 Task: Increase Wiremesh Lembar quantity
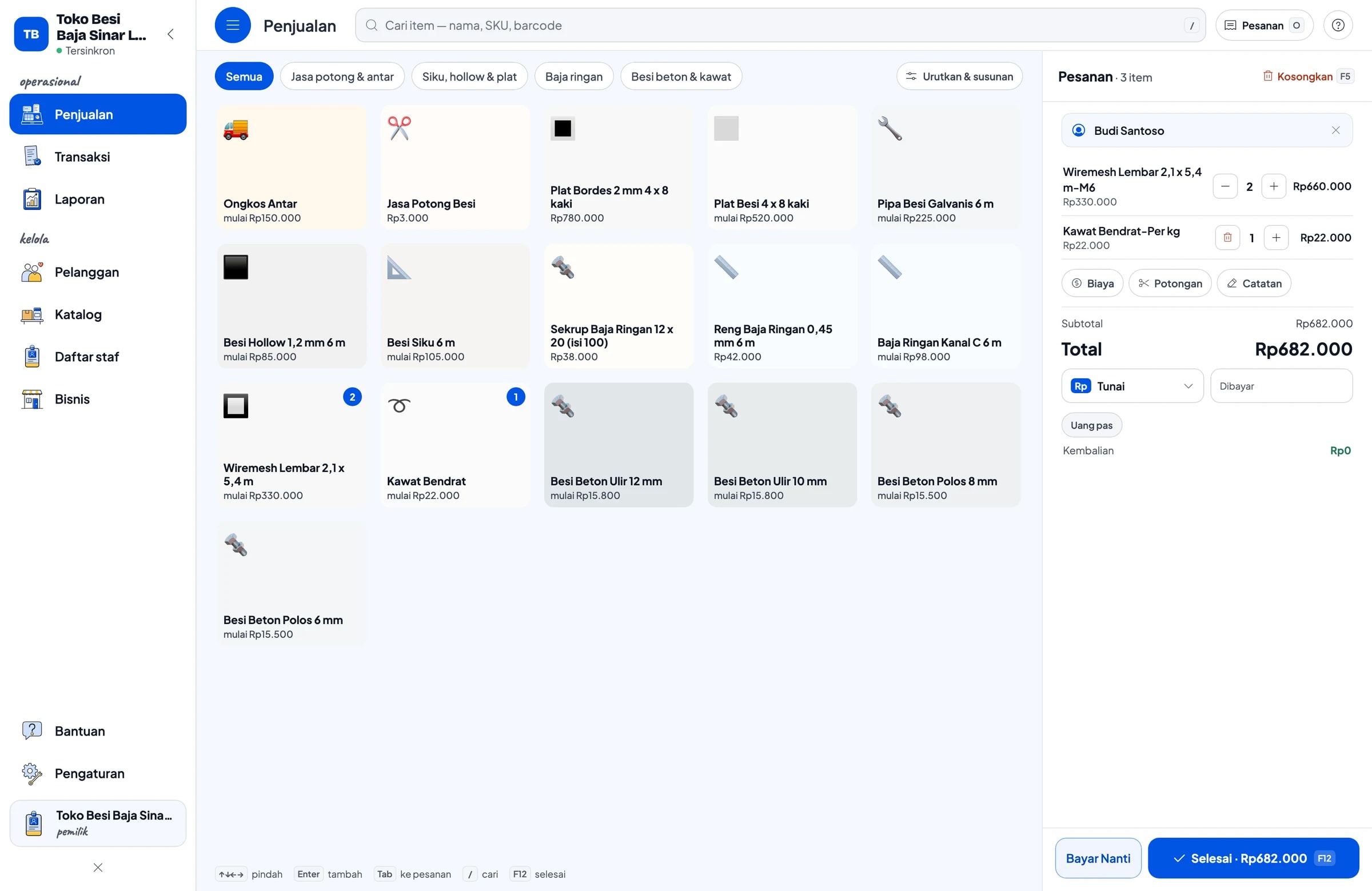pyautogui.click(x=1274, y=186)
